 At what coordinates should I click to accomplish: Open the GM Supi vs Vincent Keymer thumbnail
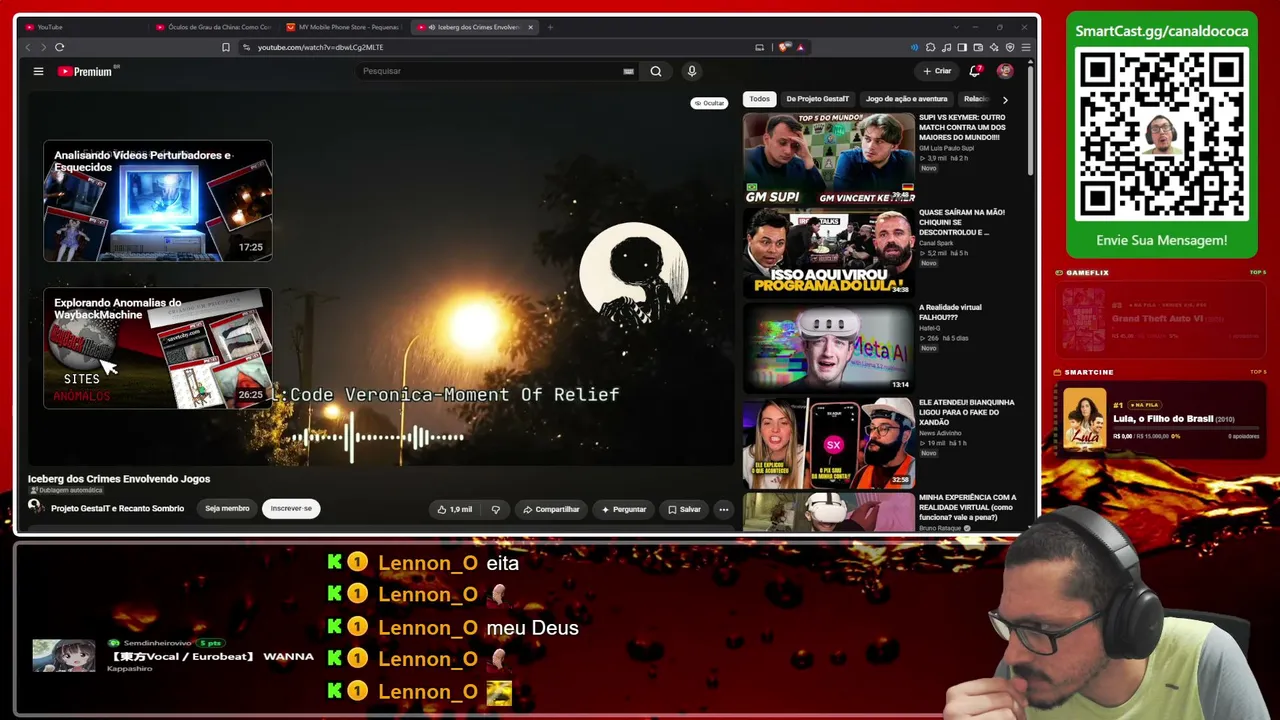click(829, 158)
